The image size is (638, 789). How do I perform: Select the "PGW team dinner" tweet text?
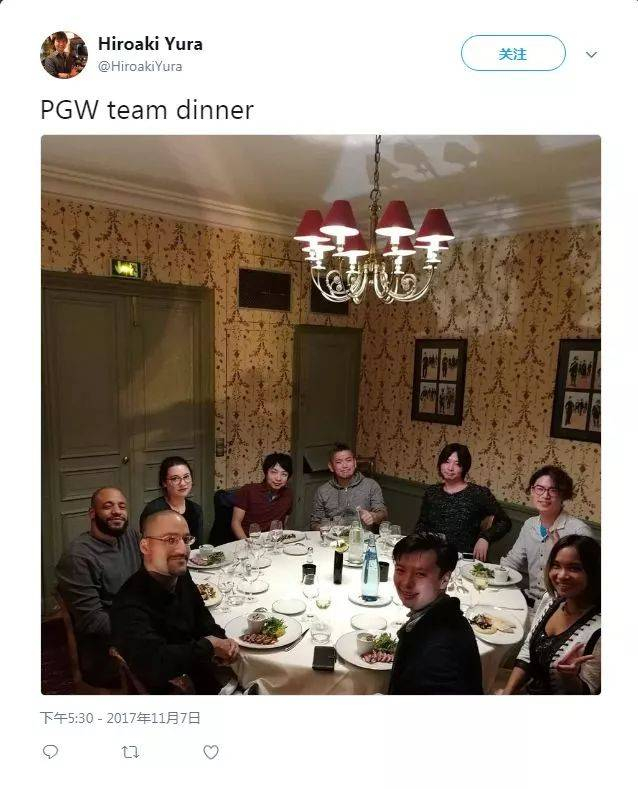point(147,110)
